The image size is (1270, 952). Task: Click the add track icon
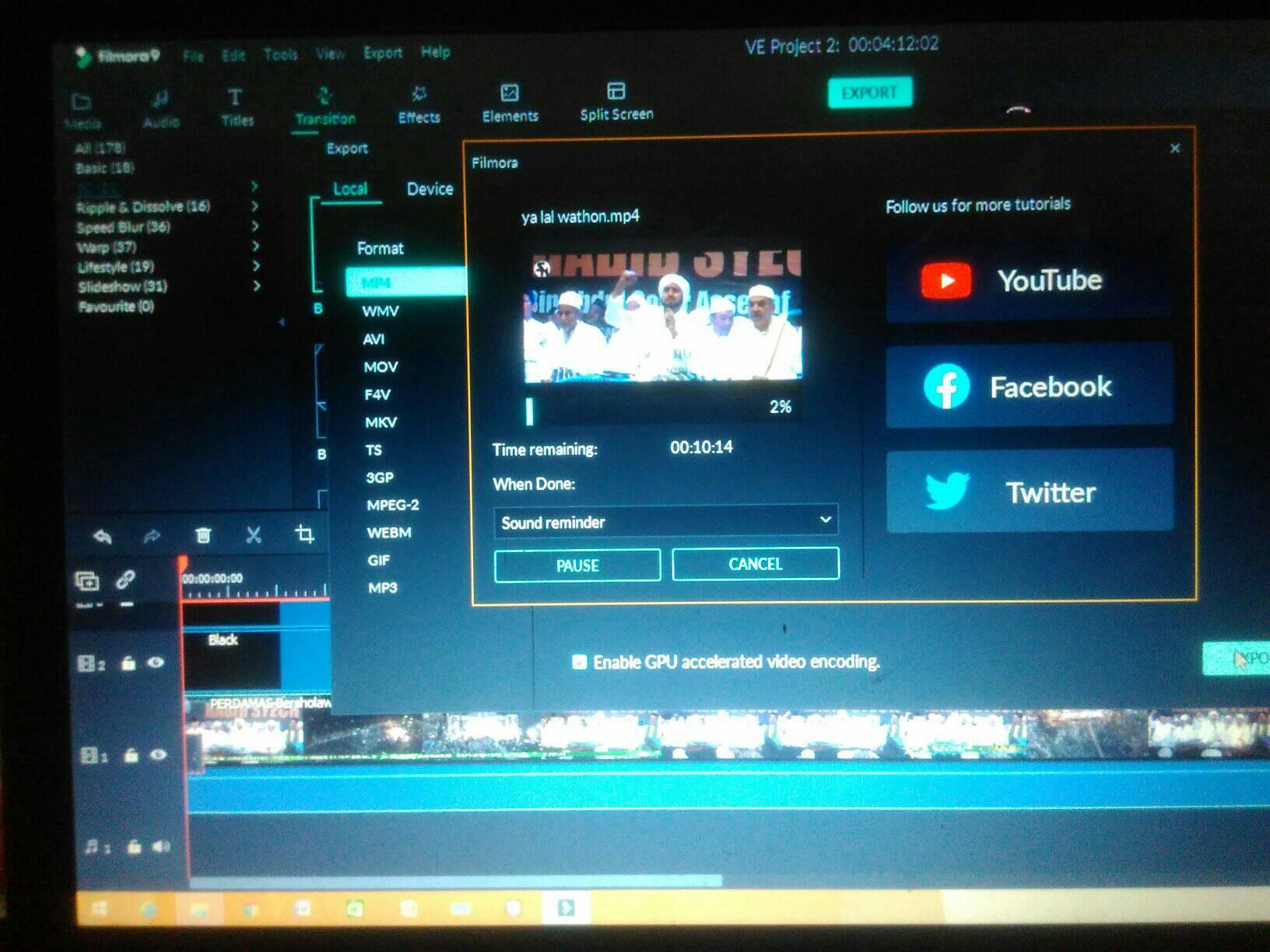[x=86, y=580]
